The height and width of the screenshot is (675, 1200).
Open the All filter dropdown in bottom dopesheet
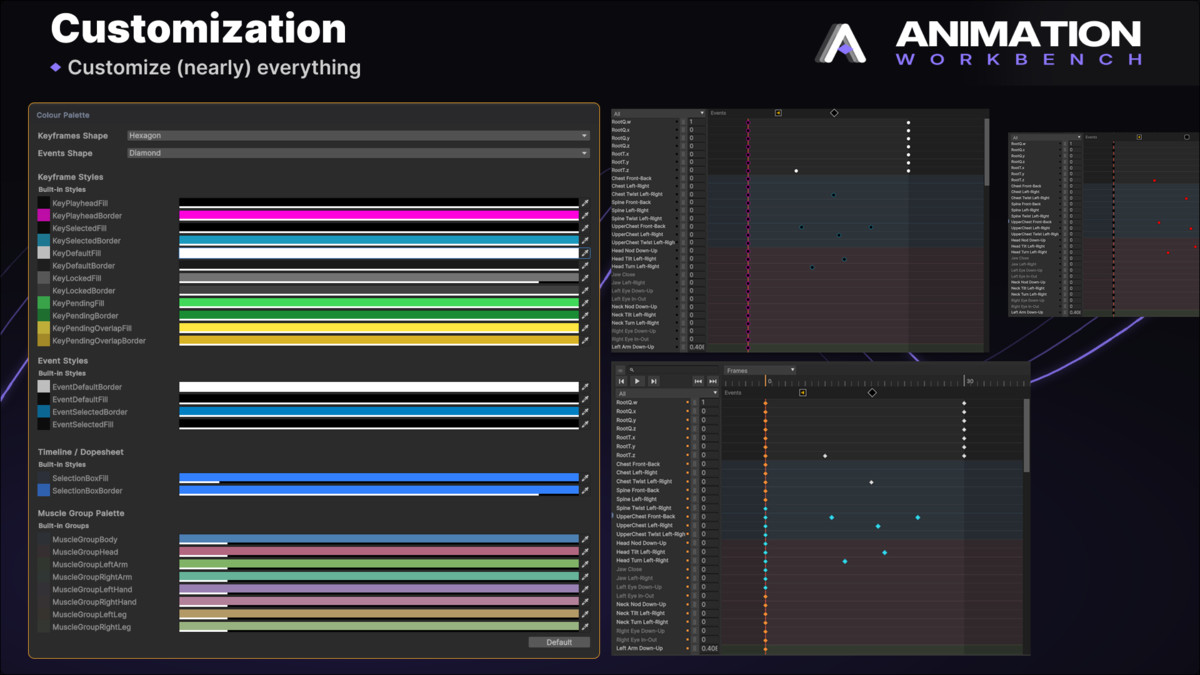click(x=666, y=394)
